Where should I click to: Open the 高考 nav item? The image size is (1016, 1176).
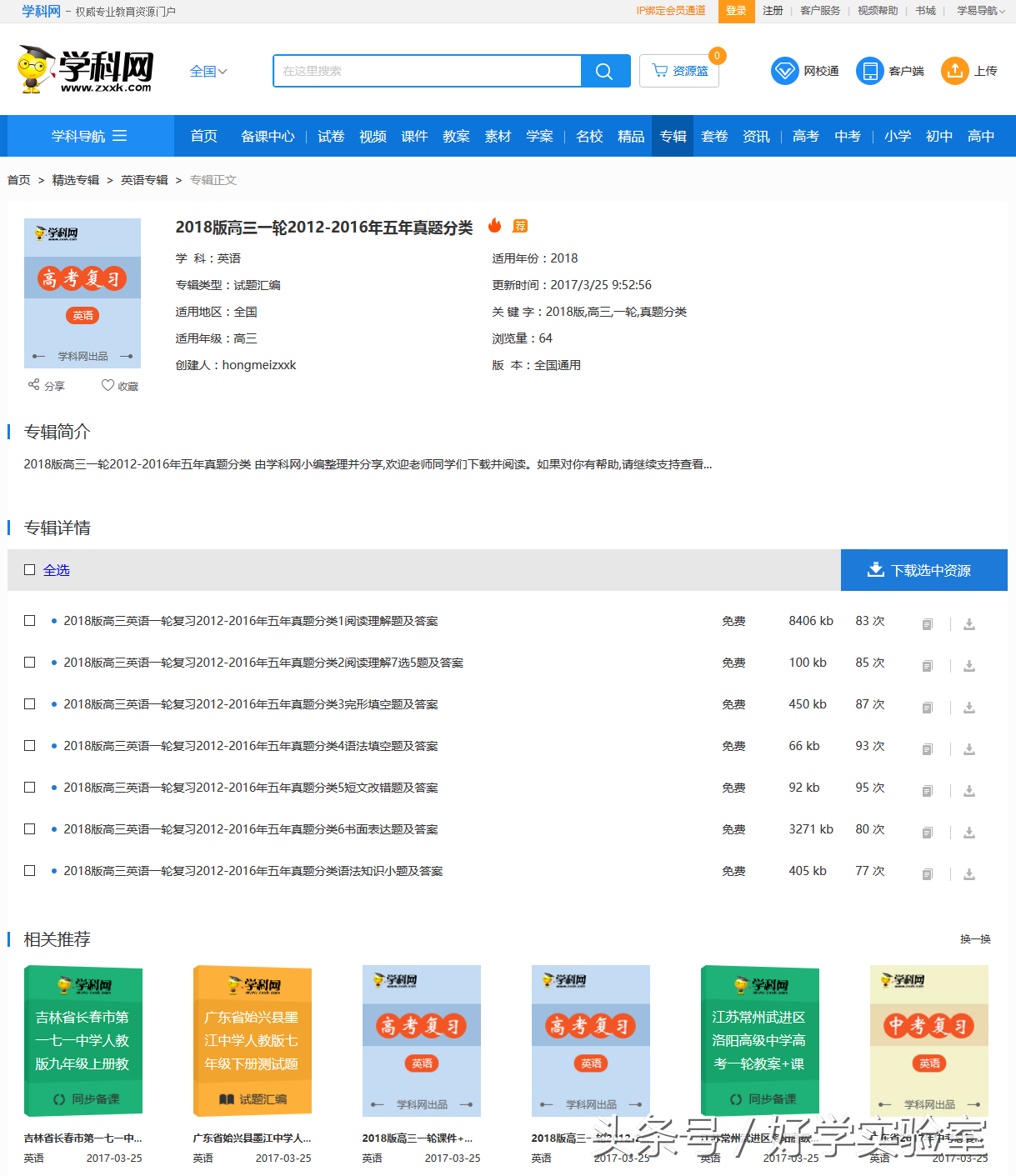coord(806,136)
